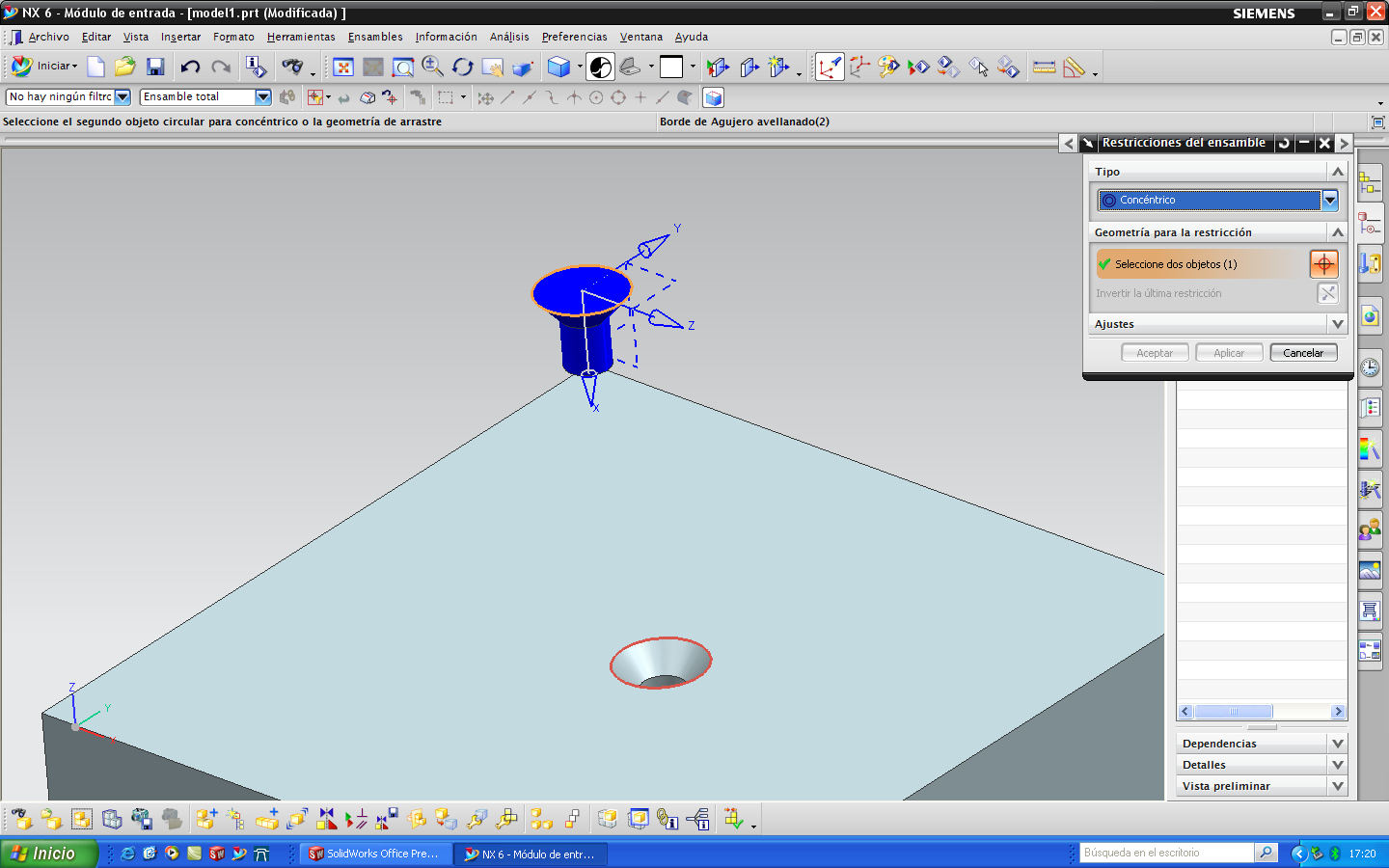Switch to SolidWorks Office taskbar window
This screenshot has width=1389, height=868.
click(373, 854)
